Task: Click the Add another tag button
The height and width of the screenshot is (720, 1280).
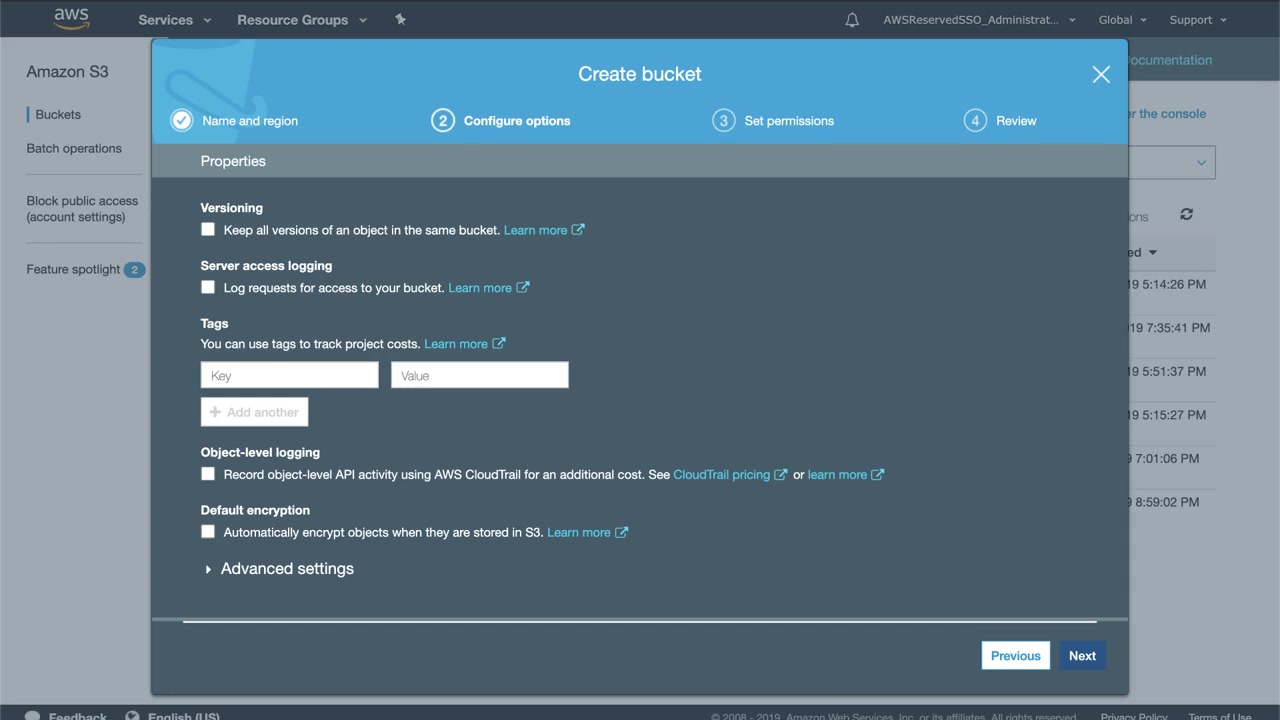Action: pyautogui.click(x=254, y=412)
